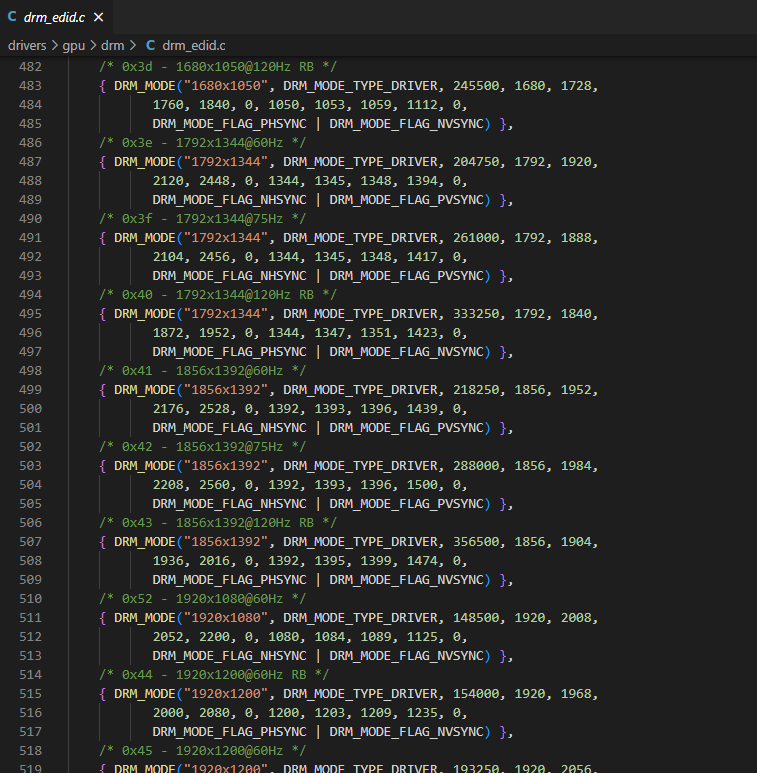
Task: Click line number 511 in the gutter
Action: tap(30, 618)
